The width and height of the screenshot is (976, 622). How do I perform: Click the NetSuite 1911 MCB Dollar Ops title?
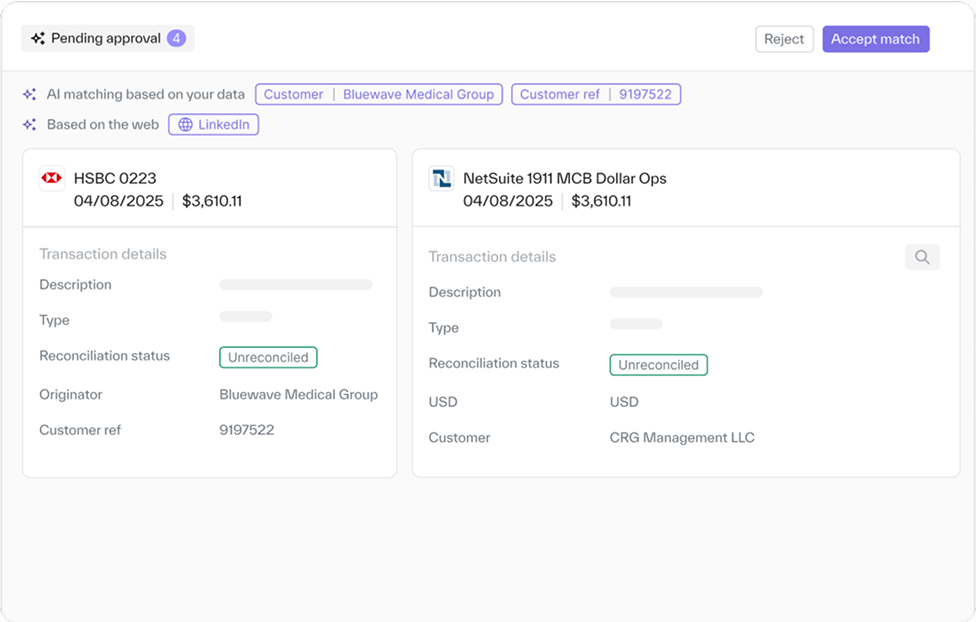pos(564,179)
